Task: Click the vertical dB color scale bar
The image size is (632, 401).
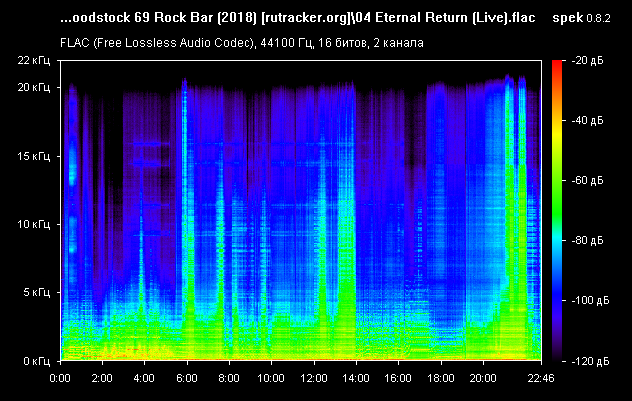Action: [x=557, y=210]
